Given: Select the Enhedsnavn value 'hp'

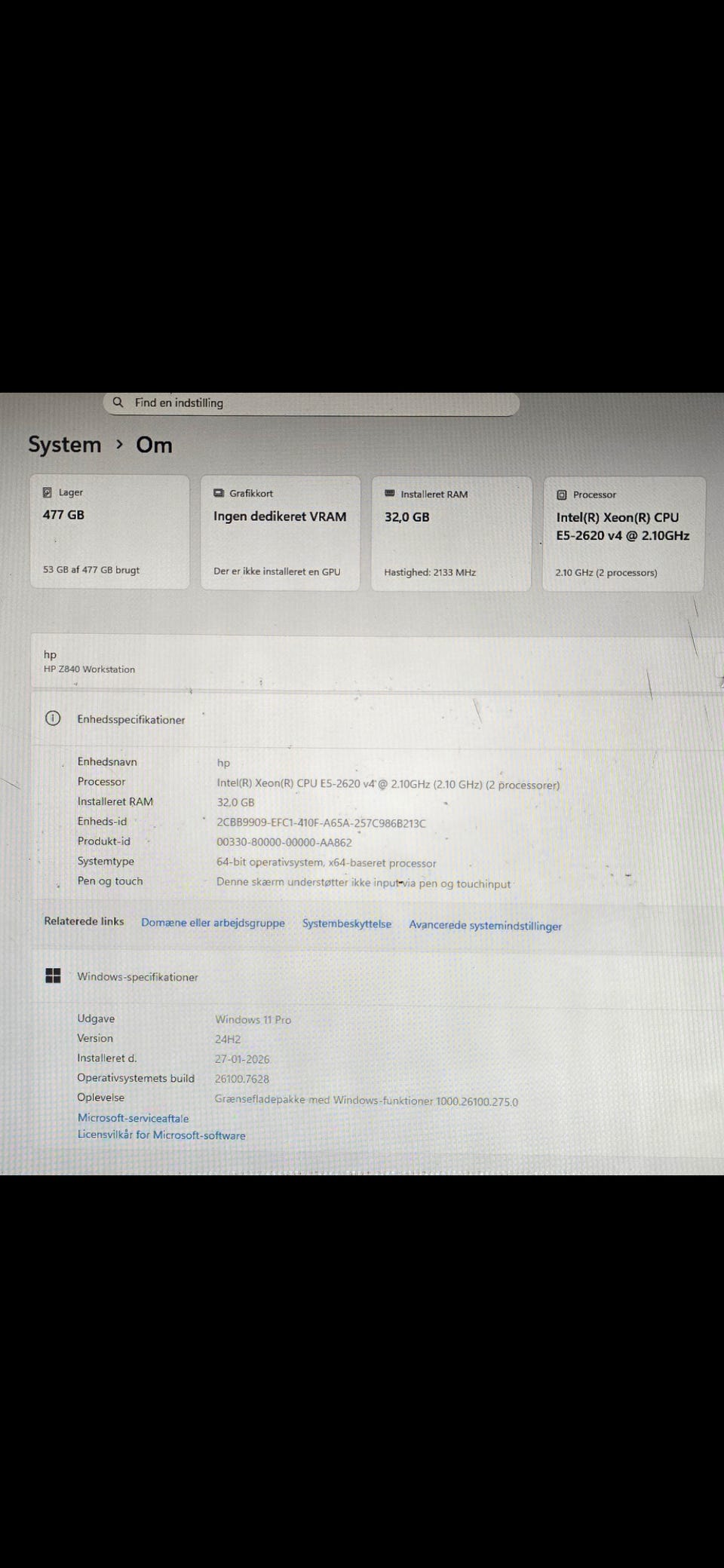Looking at the screenshot, I should tap(223, 763).
